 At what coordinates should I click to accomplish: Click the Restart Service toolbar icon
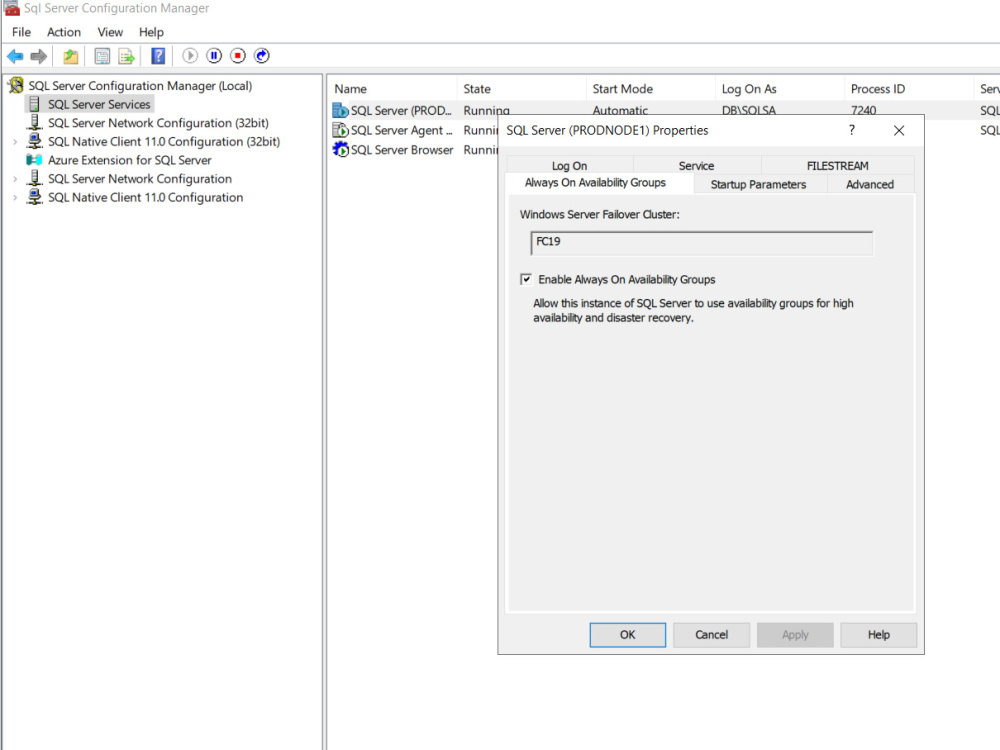click(262, 56)
